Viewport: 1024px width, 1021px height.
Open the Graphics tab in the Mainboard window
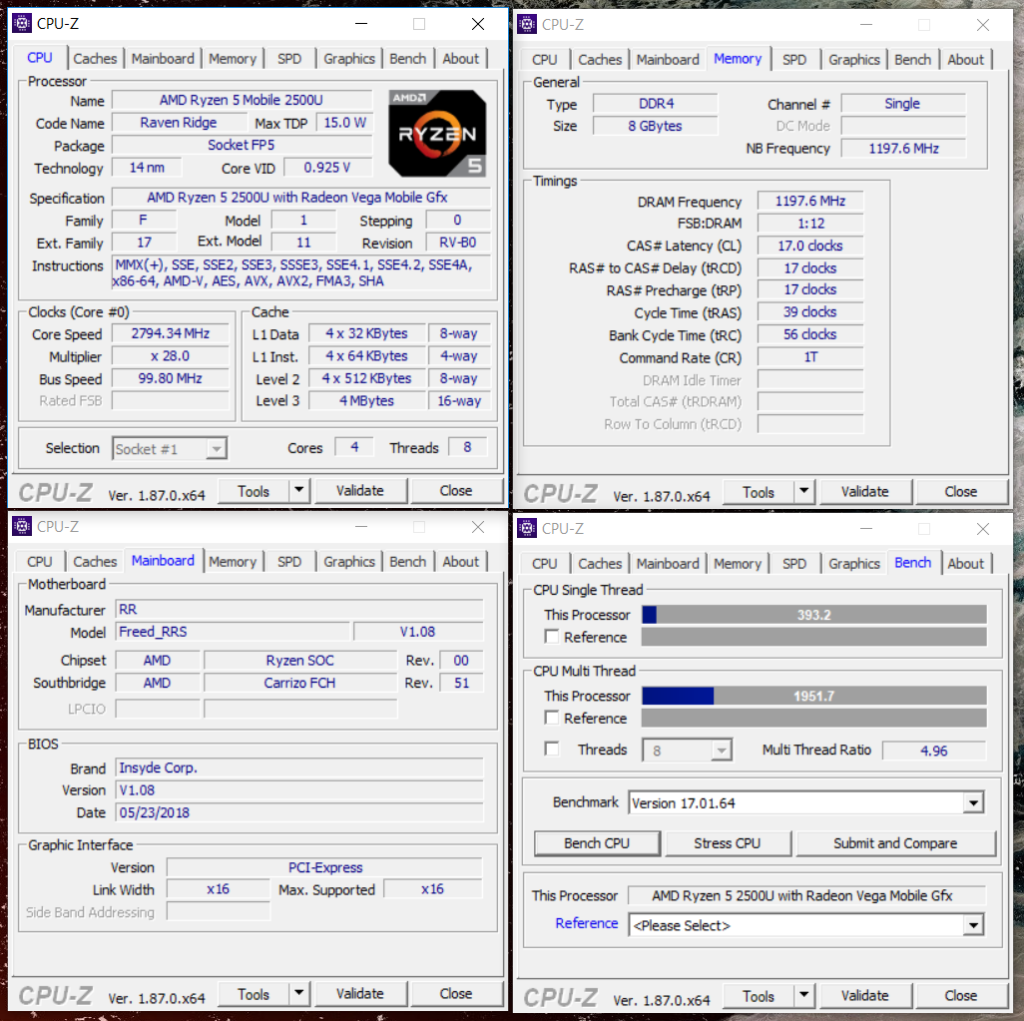349,562
